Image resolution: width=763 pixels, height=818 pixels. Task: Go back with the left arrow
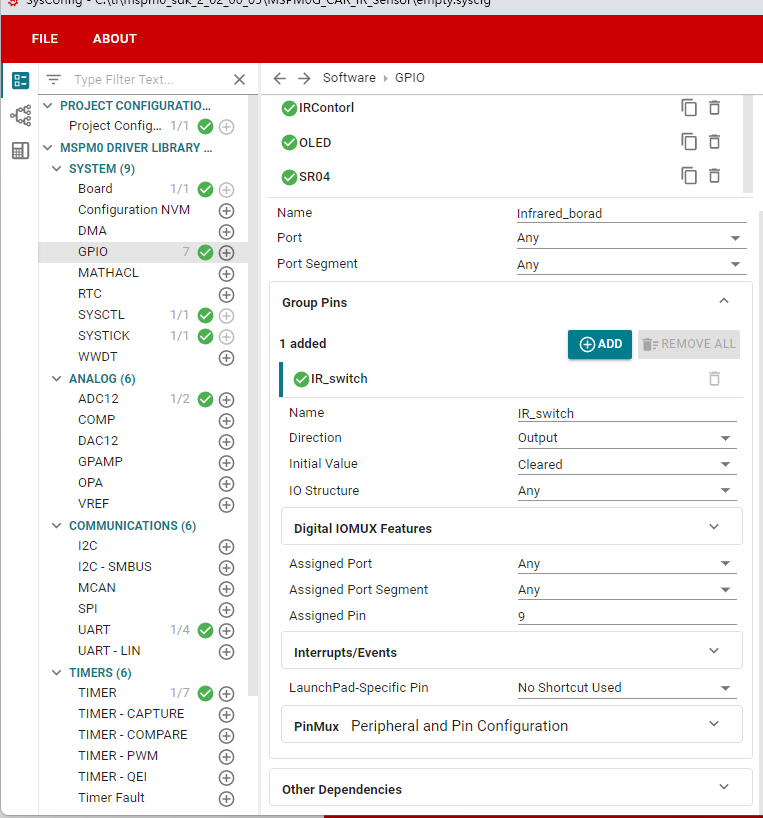(280, 78)
